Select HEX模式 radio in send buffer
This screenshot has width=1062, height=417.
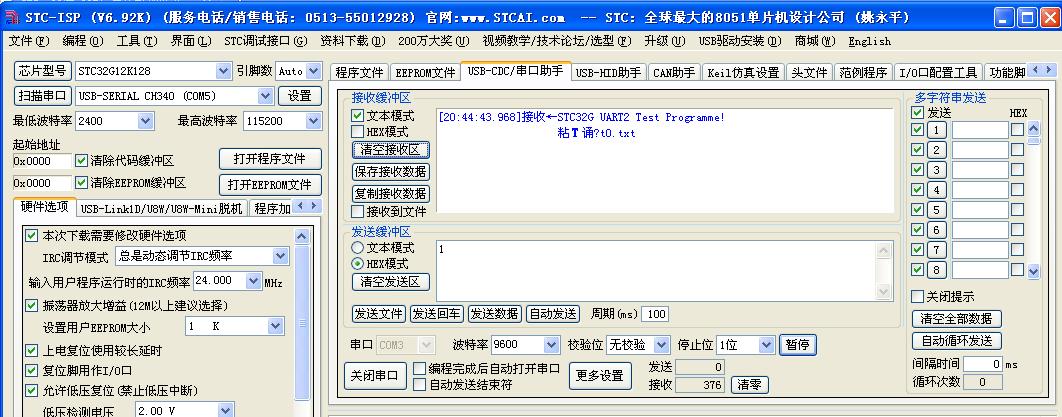(x=358, y=264)
